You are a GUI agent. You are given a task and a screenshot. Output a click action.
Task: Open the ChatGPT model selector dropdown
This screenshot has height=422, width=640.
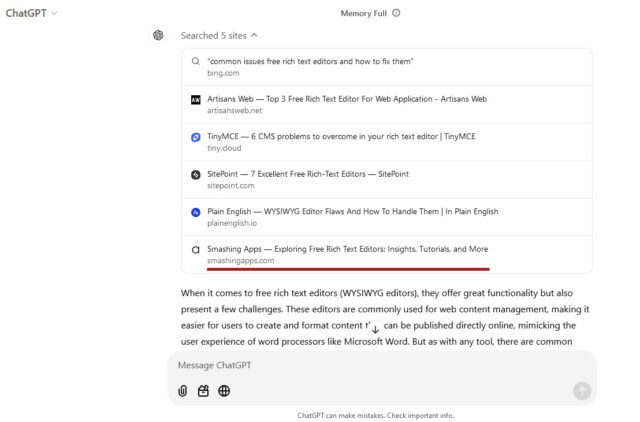(31, 13)
